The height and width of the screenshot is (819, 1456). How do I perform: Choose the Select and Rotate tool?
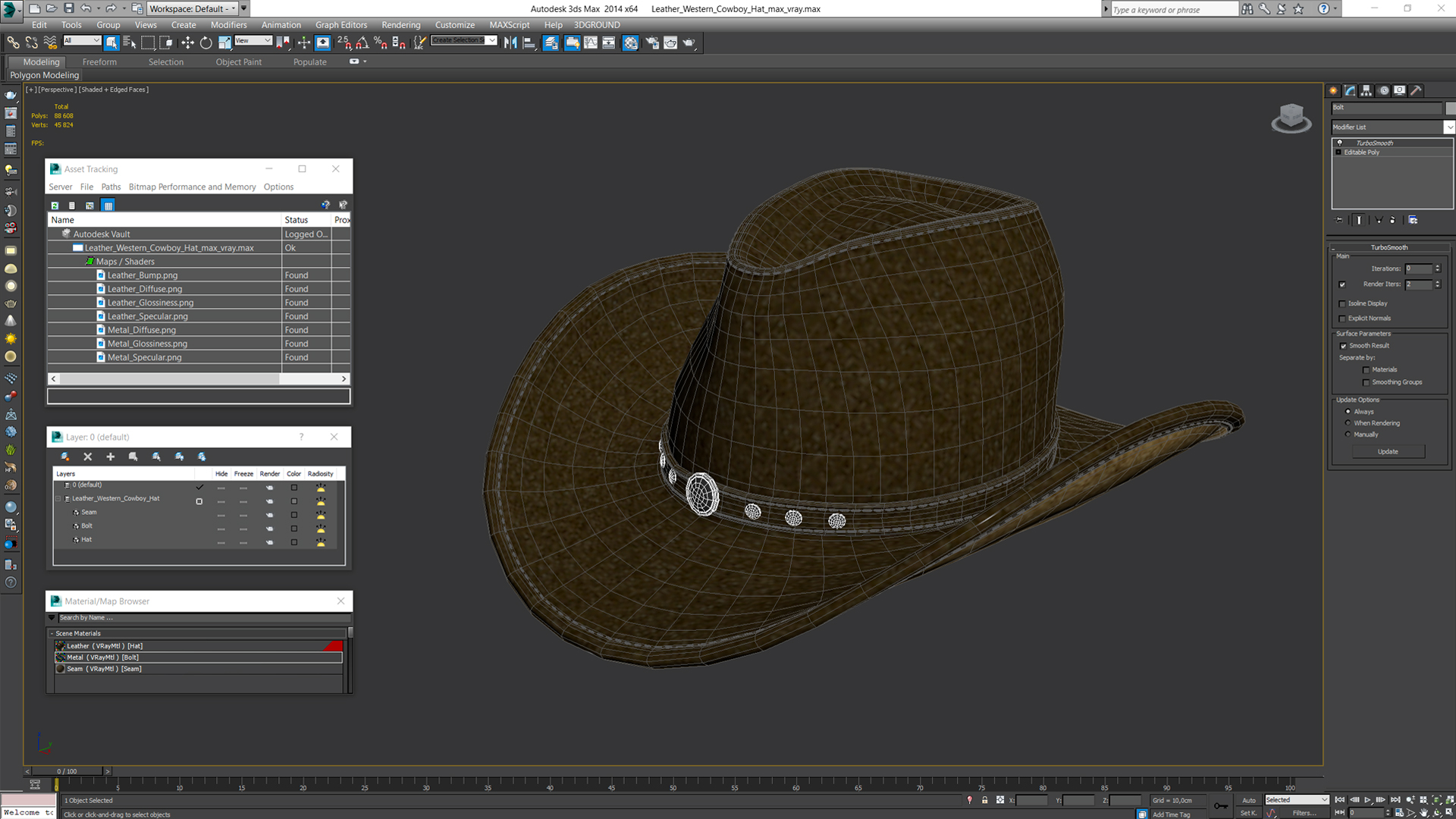click(206, 42)
